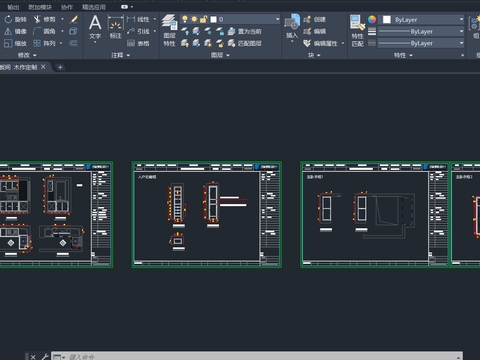Open Edit Attributes (编辑属性) dropdown arrow
The image size is (480, 360).
click(x=343, y=43)
